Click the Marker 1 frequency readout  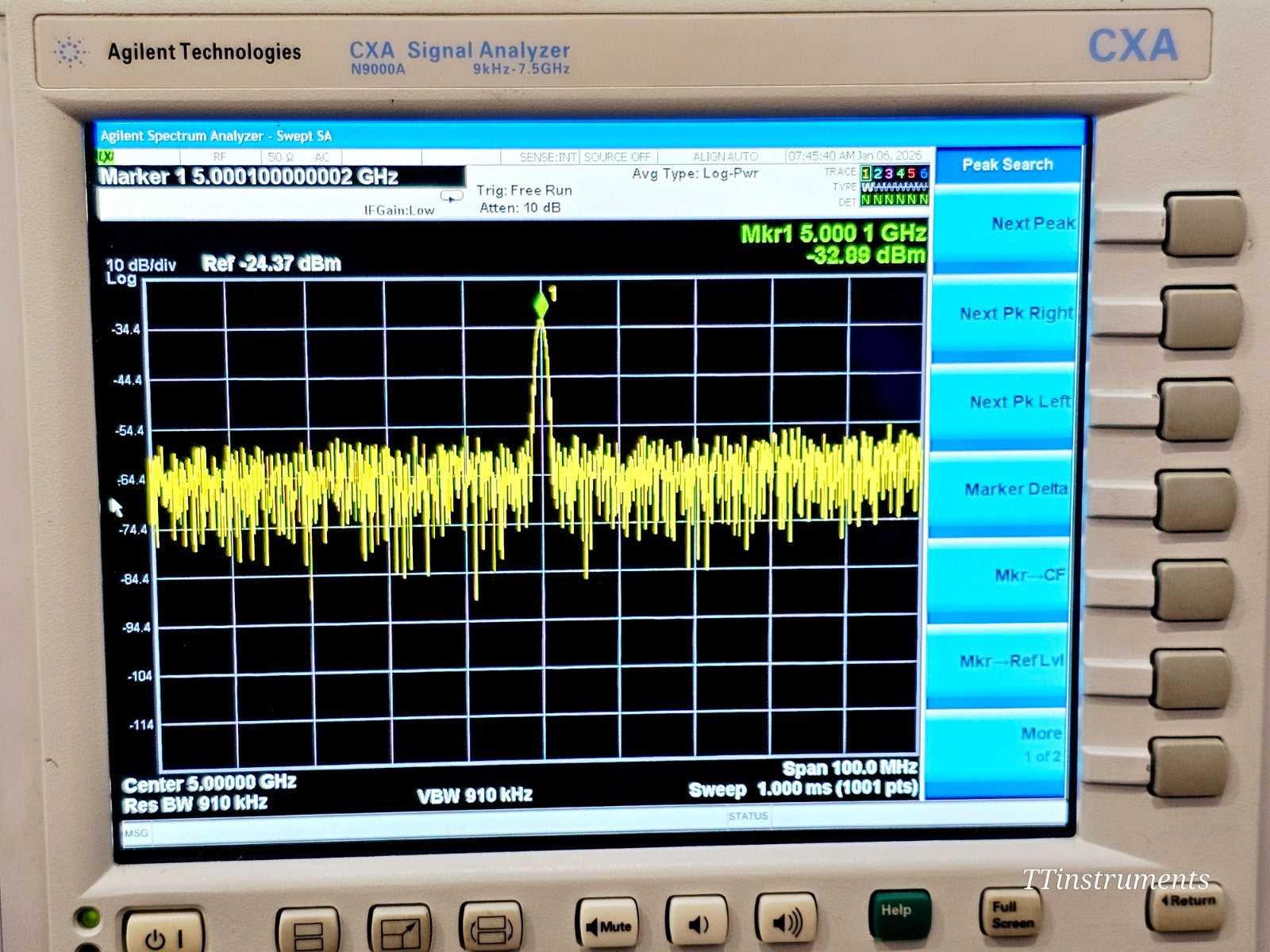(x=250, y=176)
